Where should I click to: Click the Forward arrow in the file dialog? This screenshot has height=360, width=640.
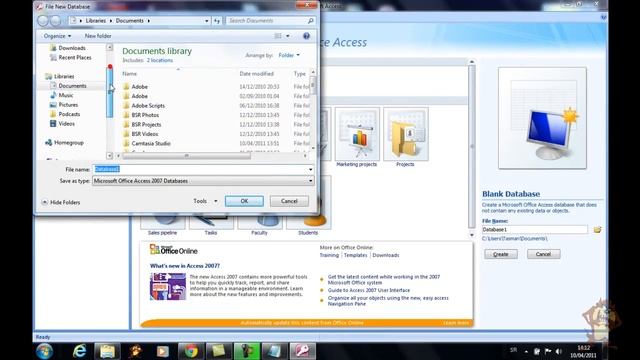click(x=56, y=20)
